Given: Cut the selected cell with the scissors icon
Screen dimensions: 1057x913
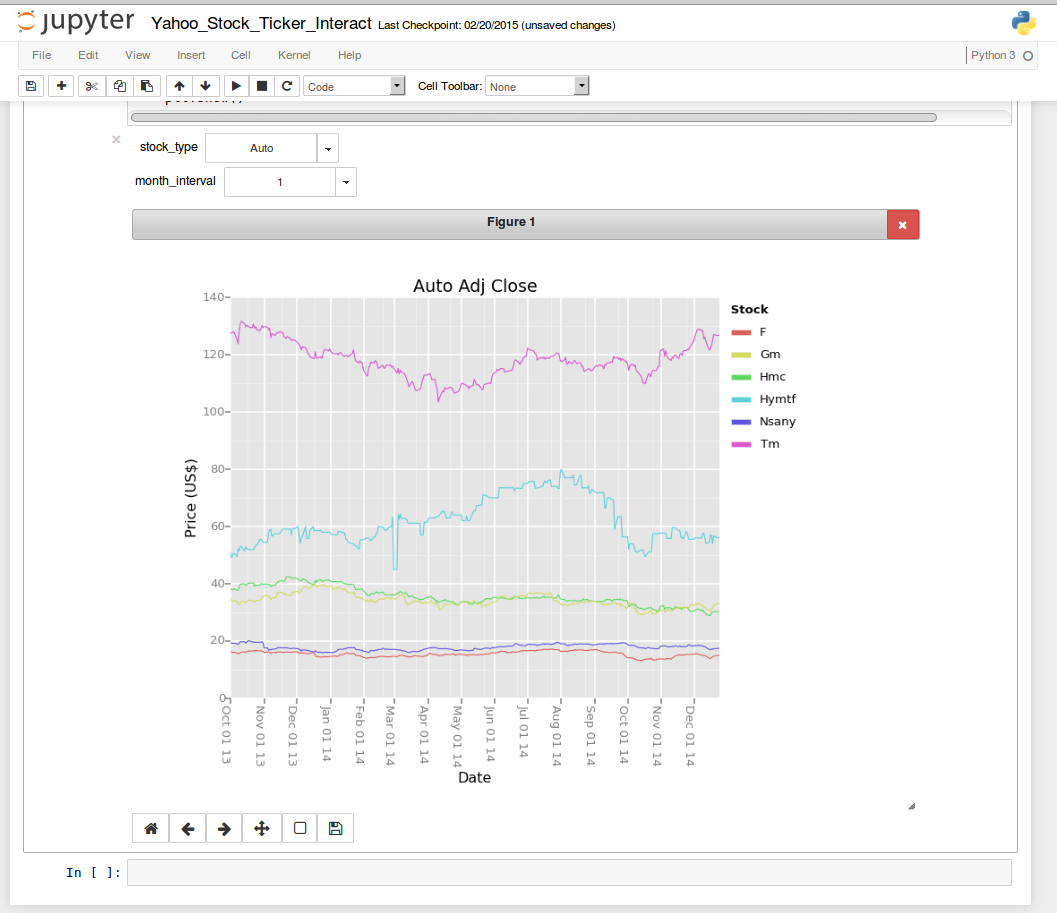Looking at the screenshot, I should click(92, 86).
